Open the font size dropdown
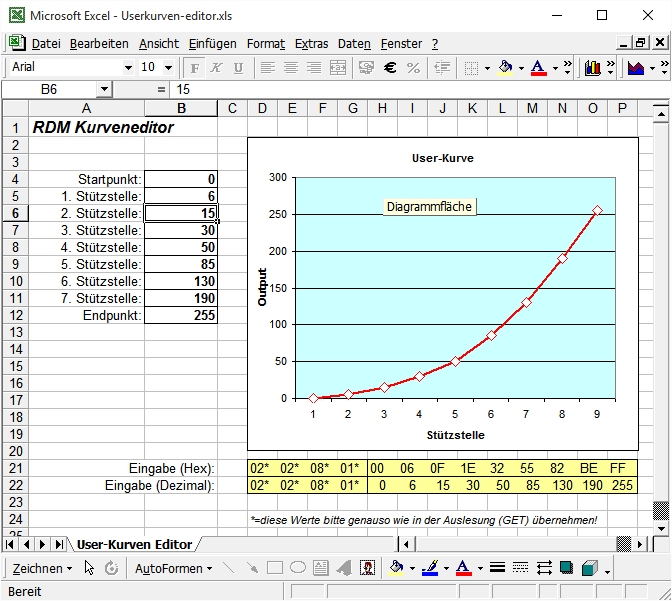Image resolution: width=672 pixels, height=601 pixels. pos(168,68)
